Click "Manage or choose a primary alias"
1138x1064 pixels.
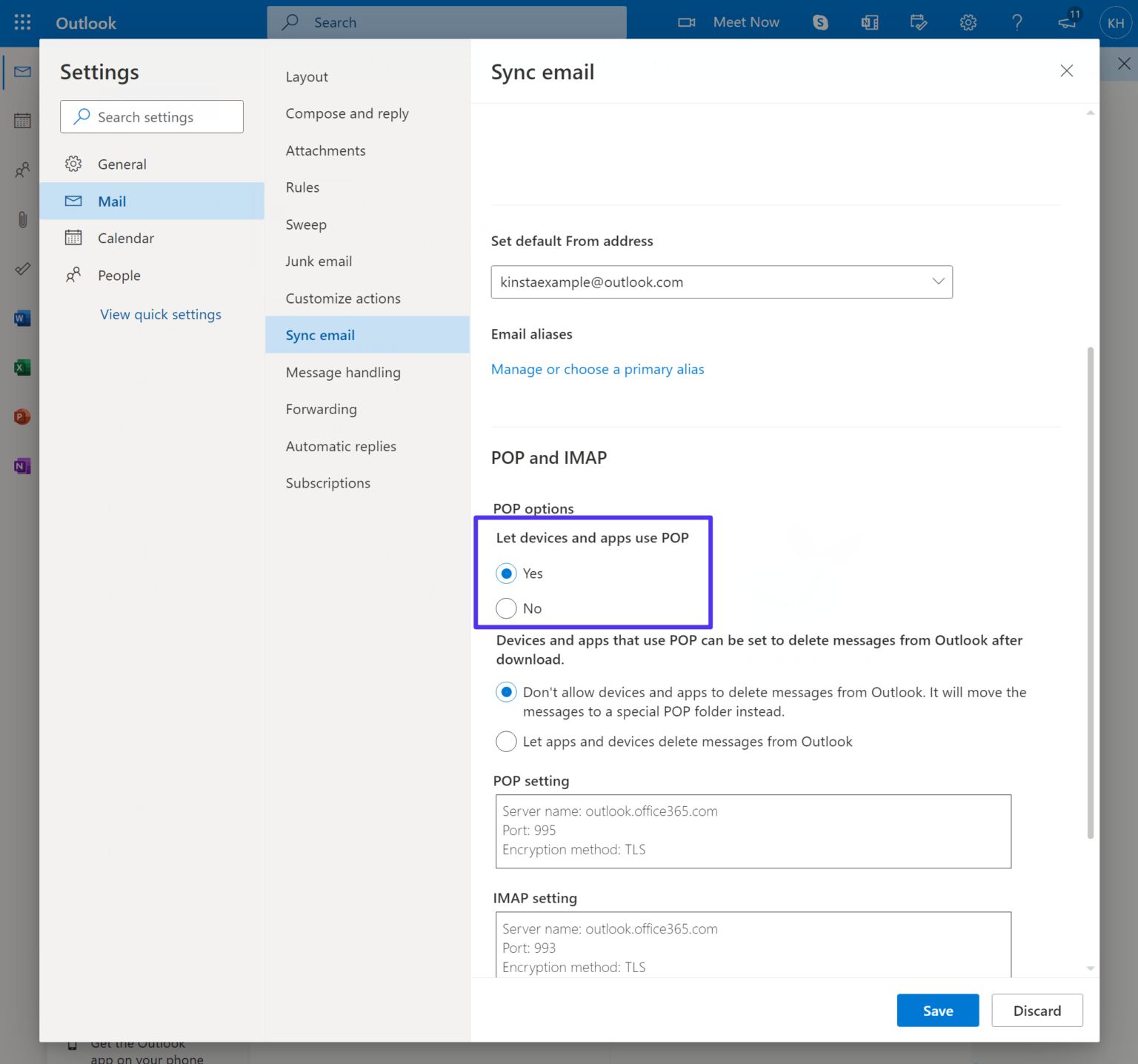click(x=597, y=369)
